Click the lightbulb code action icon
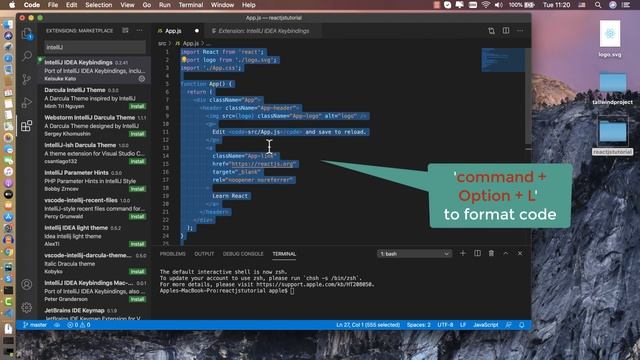Viewport: 640px width, 360px height. 184,60
